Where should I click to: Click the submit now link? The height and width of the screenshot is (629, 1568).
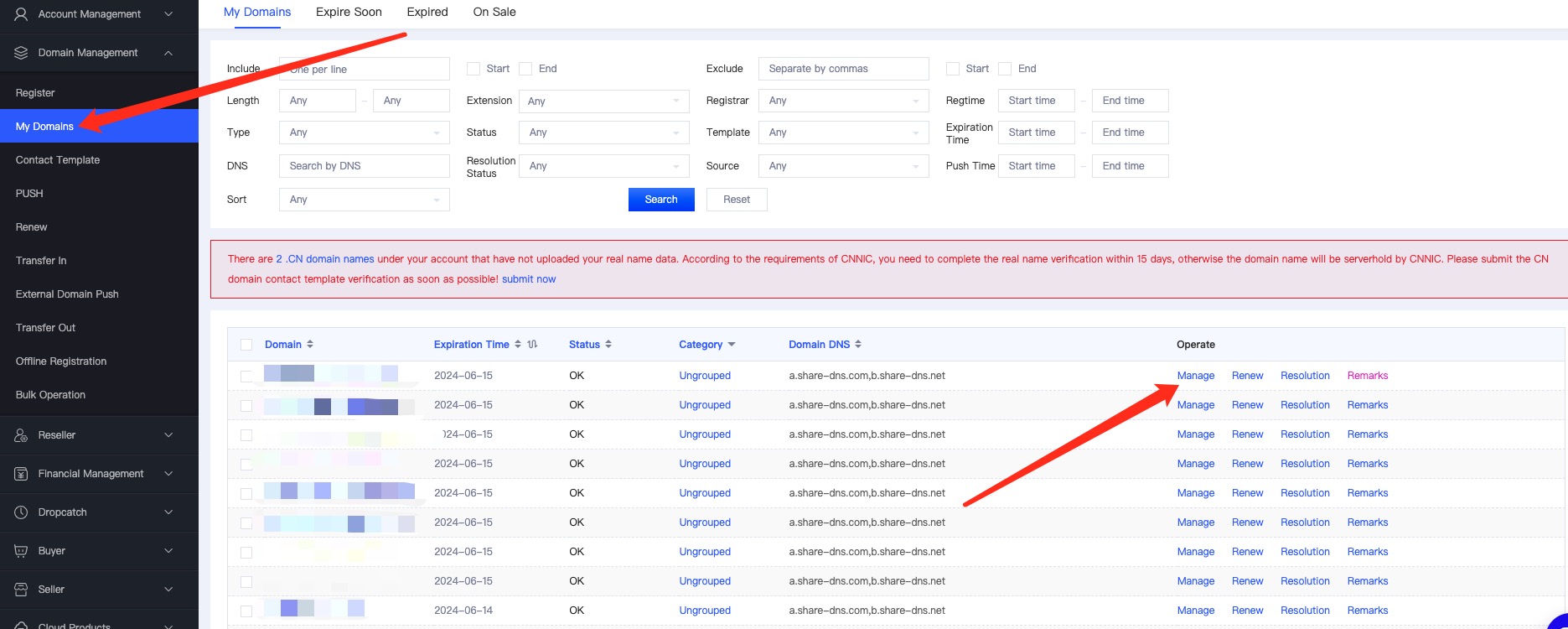tap(529, 279)
